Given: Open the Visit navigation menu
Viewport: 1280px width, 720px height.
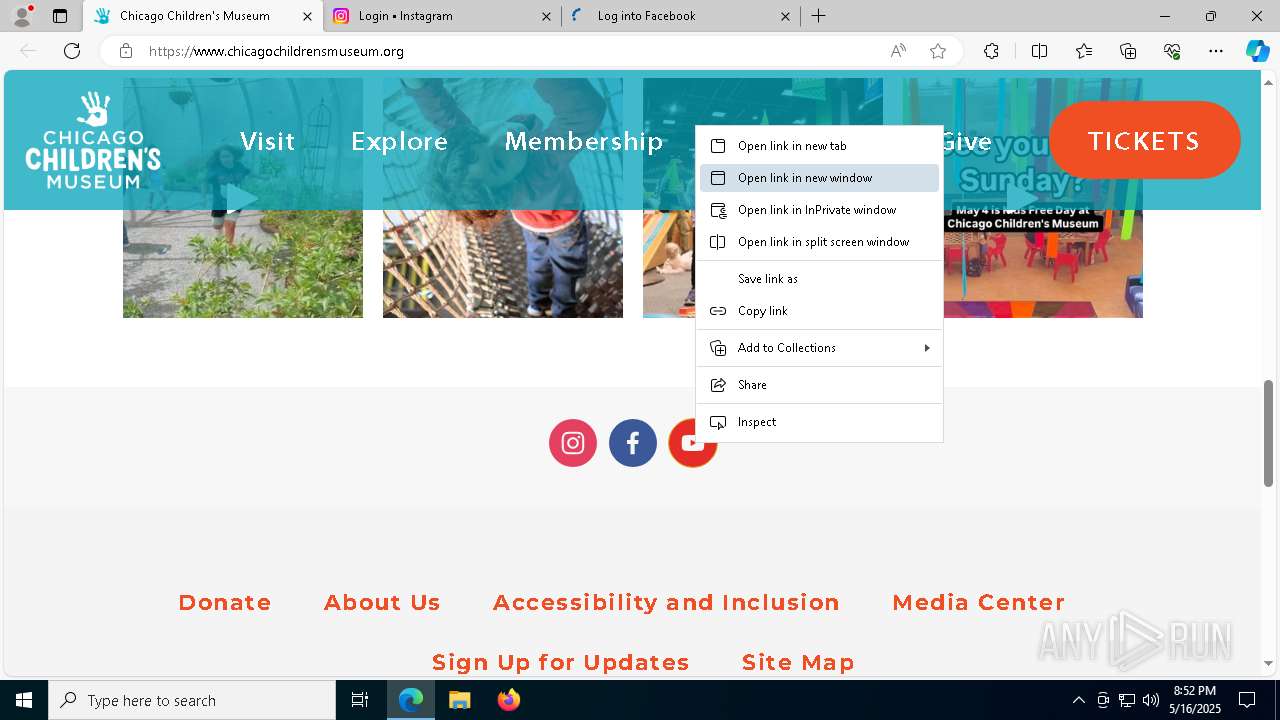Looking at the screenshot, I should point(267,141).
